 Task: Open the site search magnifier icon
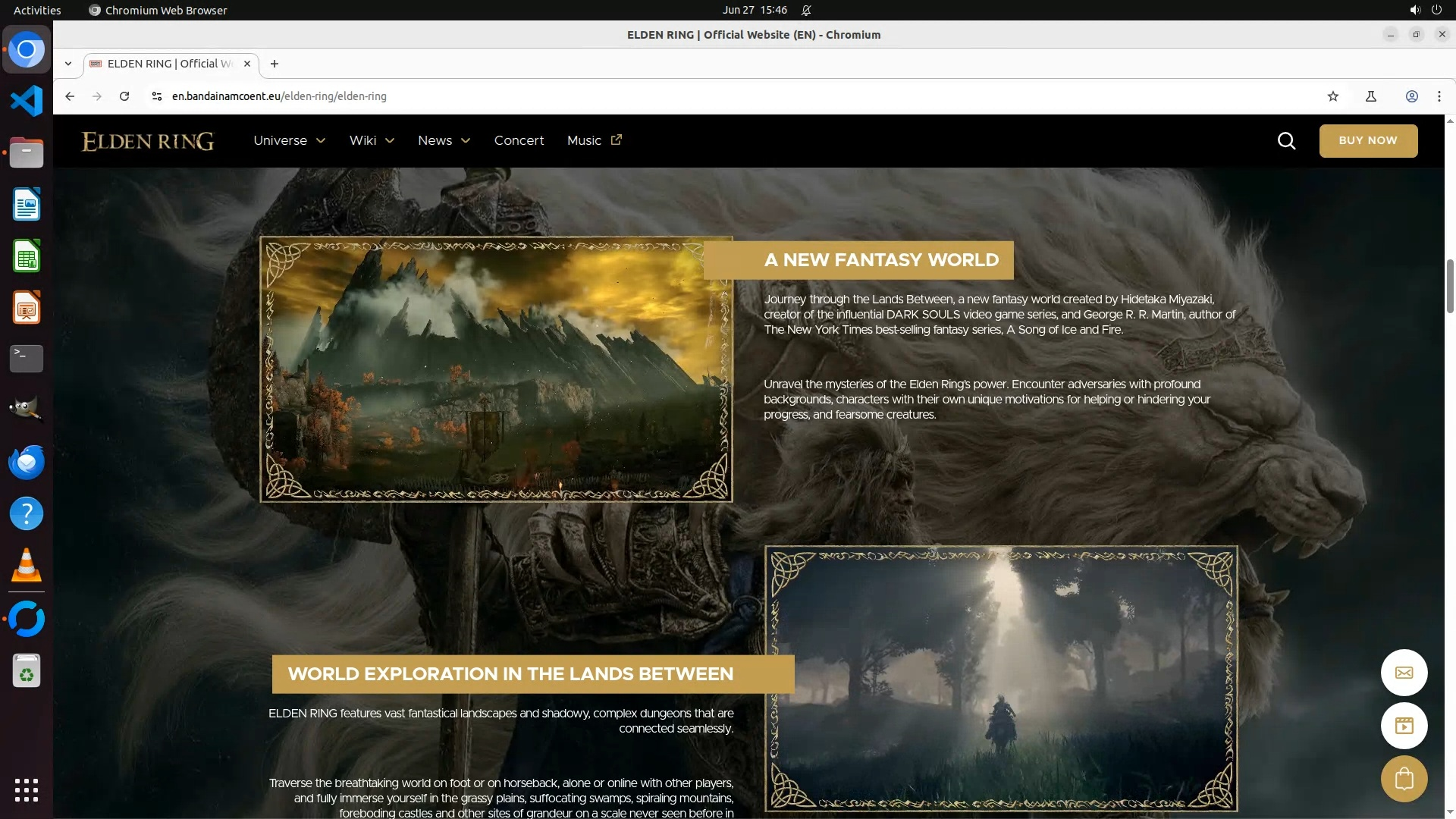pyautogui.click(x=1286, y=141)
